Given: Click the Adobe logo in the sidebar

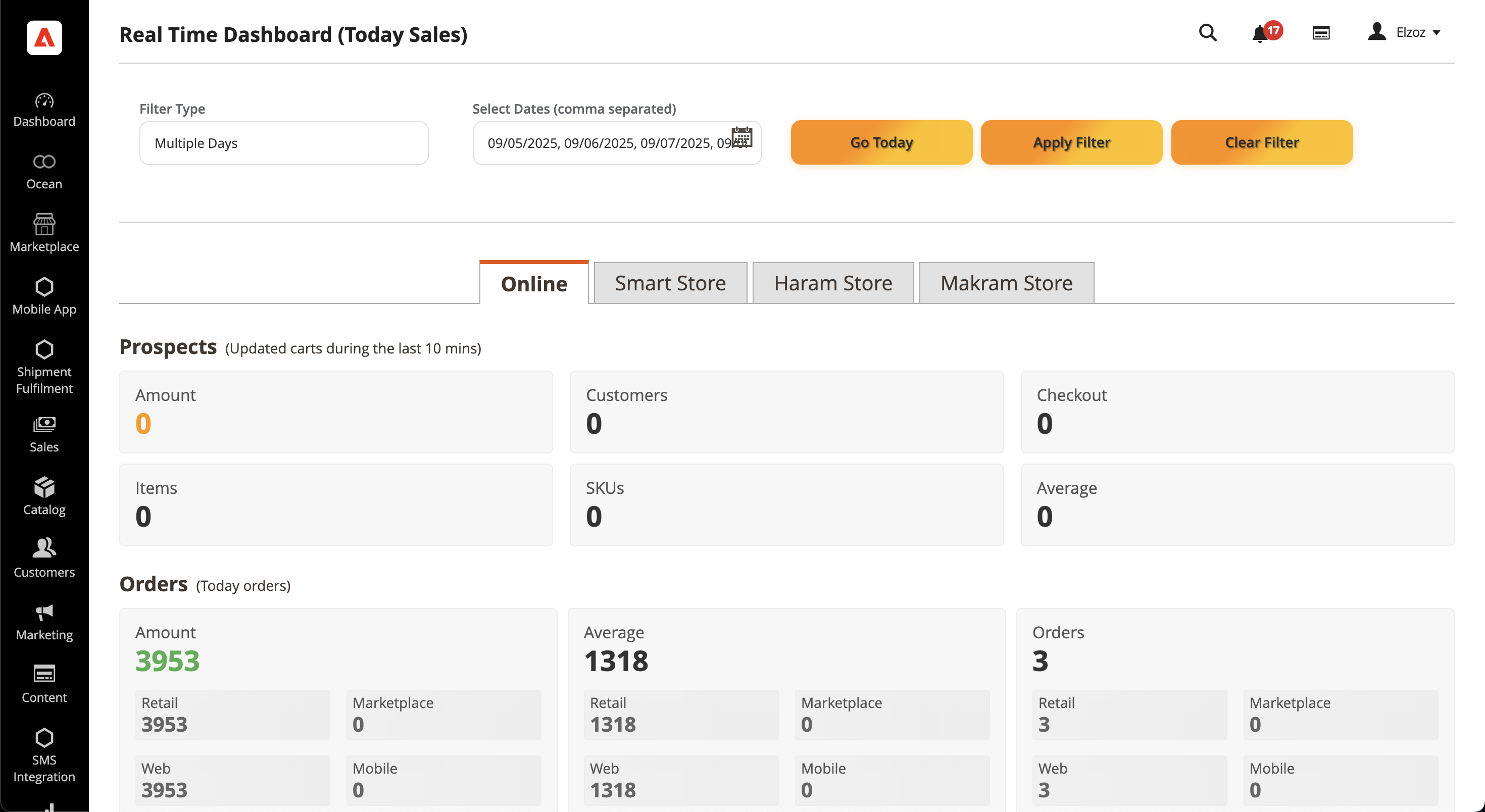Looking at the screenshot, I should pyautogui.click(x=44, y=38).
